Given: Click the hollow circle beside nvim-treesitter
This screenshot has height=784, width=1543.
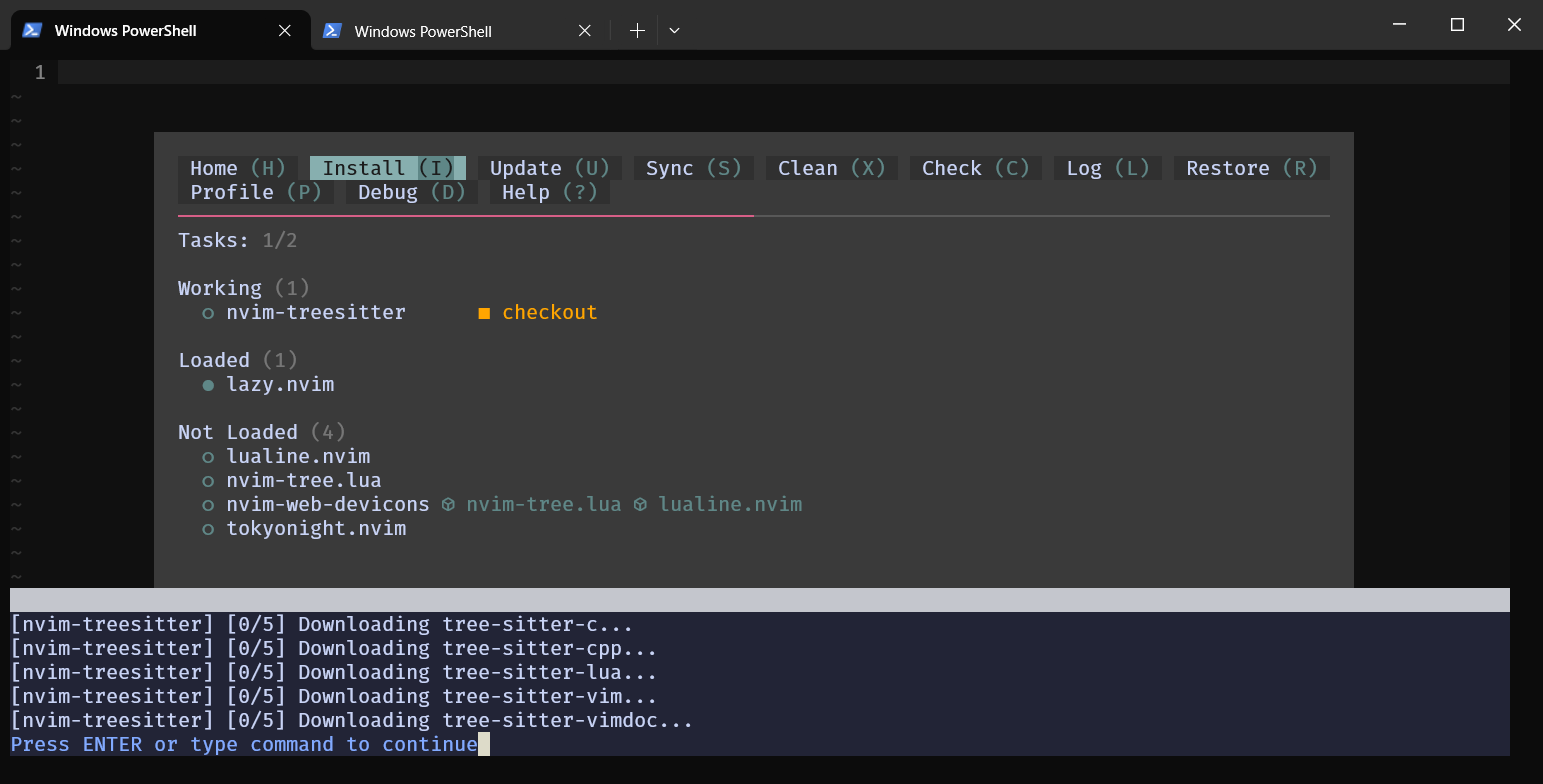Looking at the screenshot, I should pyautogui.click(x=208, y=313).
